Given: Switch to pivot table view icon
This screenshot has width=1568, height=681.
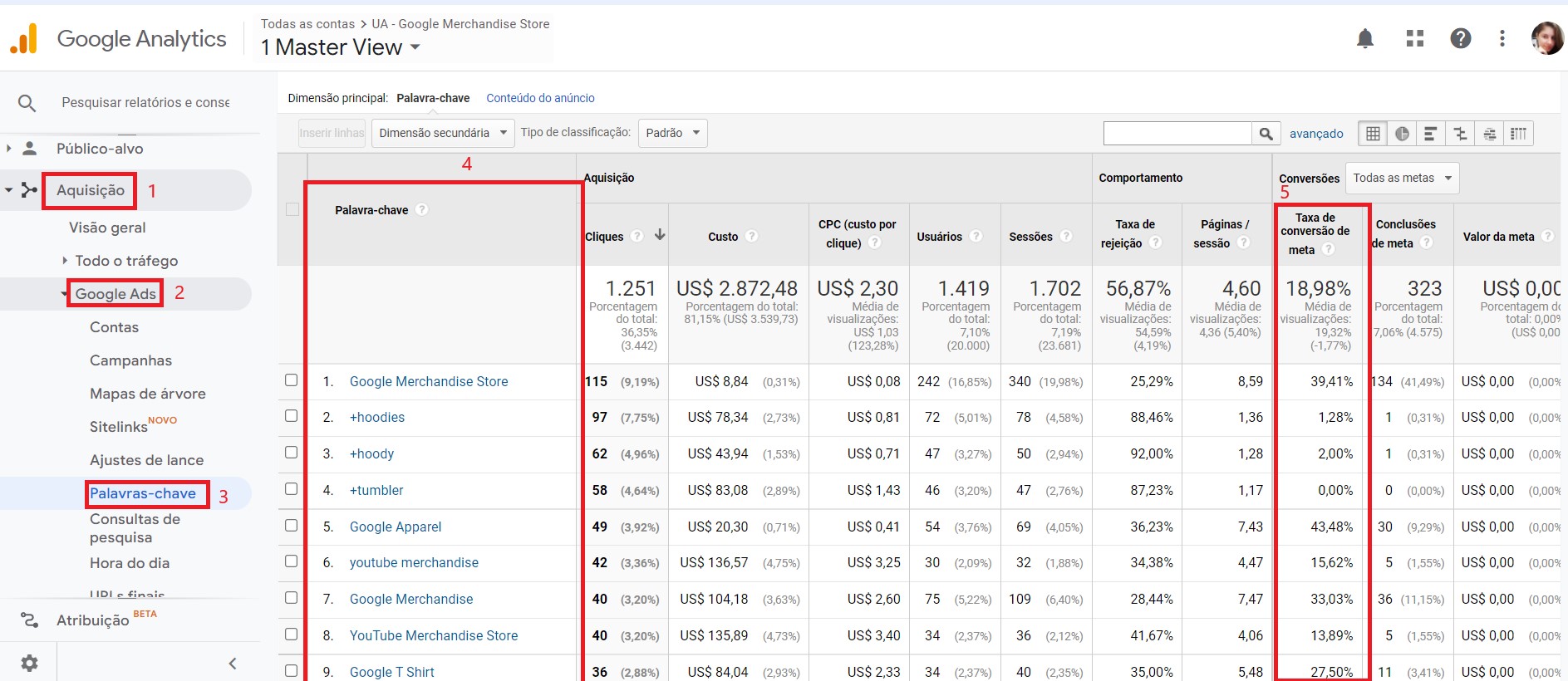Looking at the screenshot, I should (1518, 134).
